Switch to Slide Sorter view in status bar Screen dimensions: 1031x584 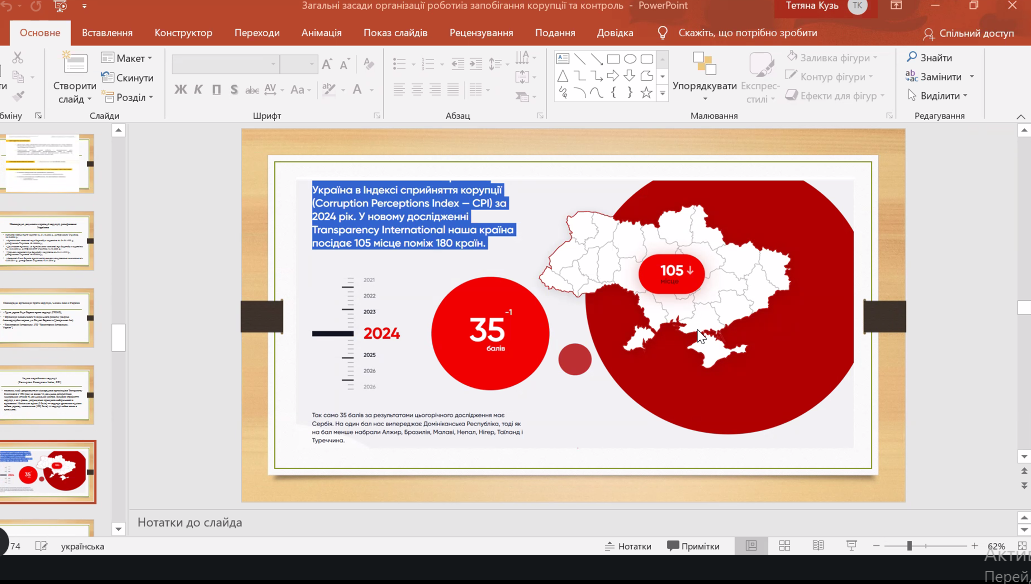[784, 546]
